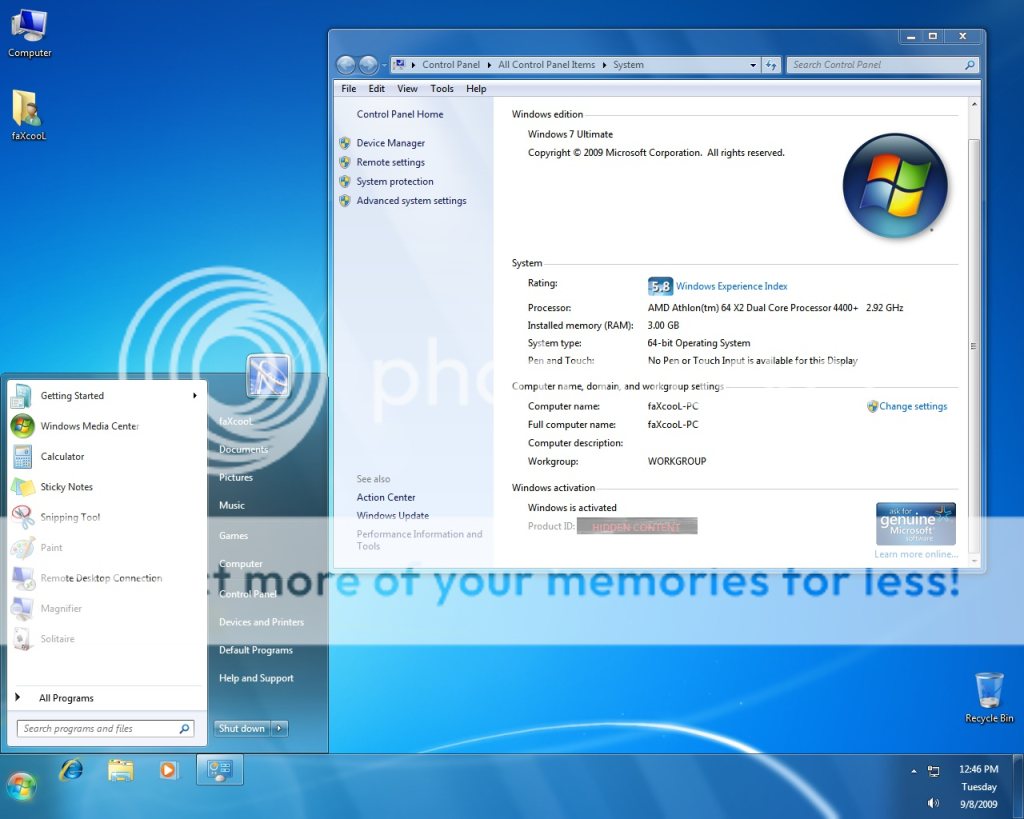The height and width of the screenshot is (819, 1024).
Task: Click the user account picture in Start menu
Action: 268,376
